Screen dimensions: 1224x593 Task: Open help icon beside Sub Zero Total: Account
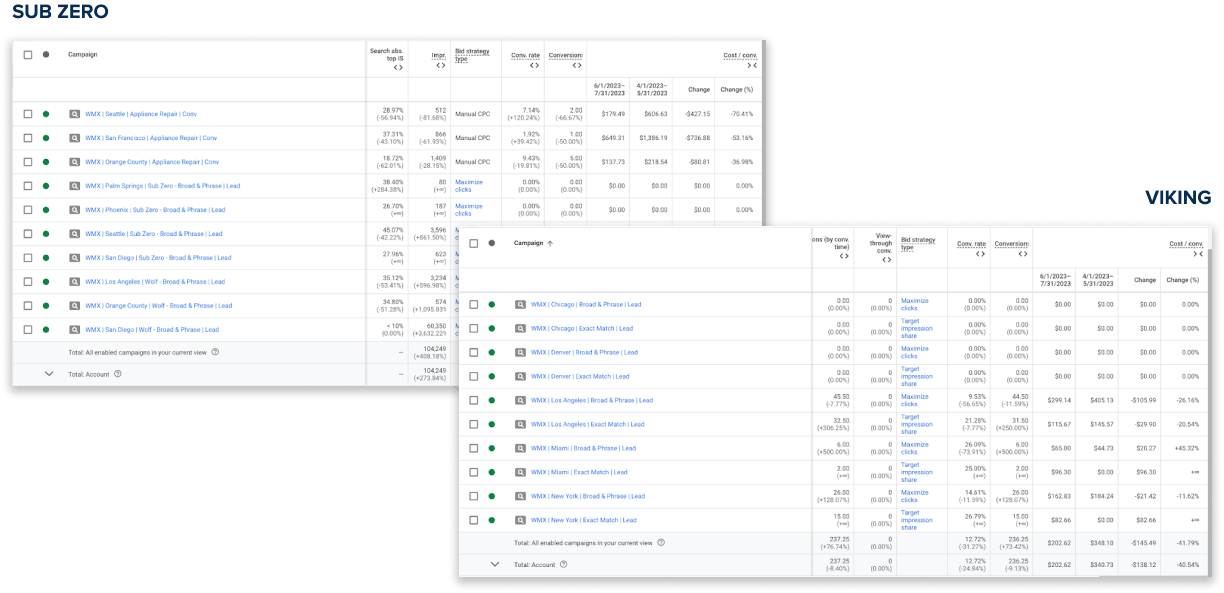click(x=118, y=374)
